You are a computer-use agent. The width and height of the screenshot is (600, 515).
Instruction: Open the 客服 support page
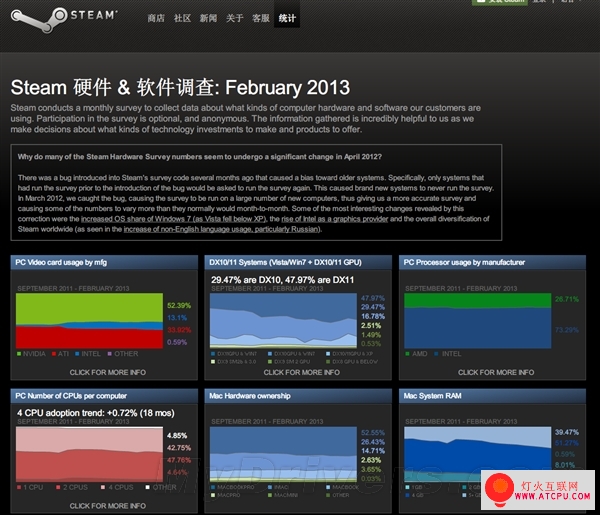261,18
